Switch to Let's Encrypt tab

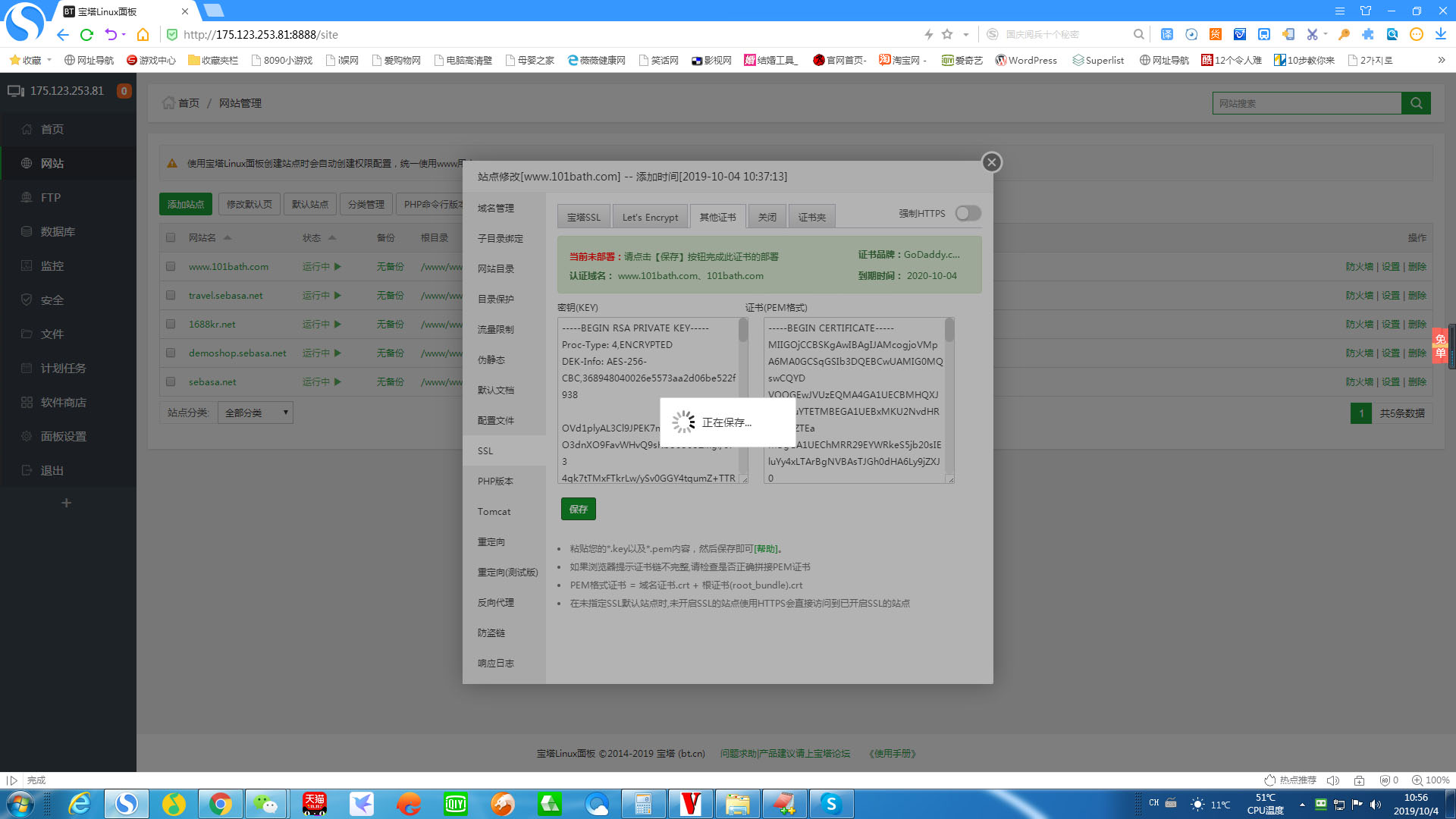coord(650,217)
